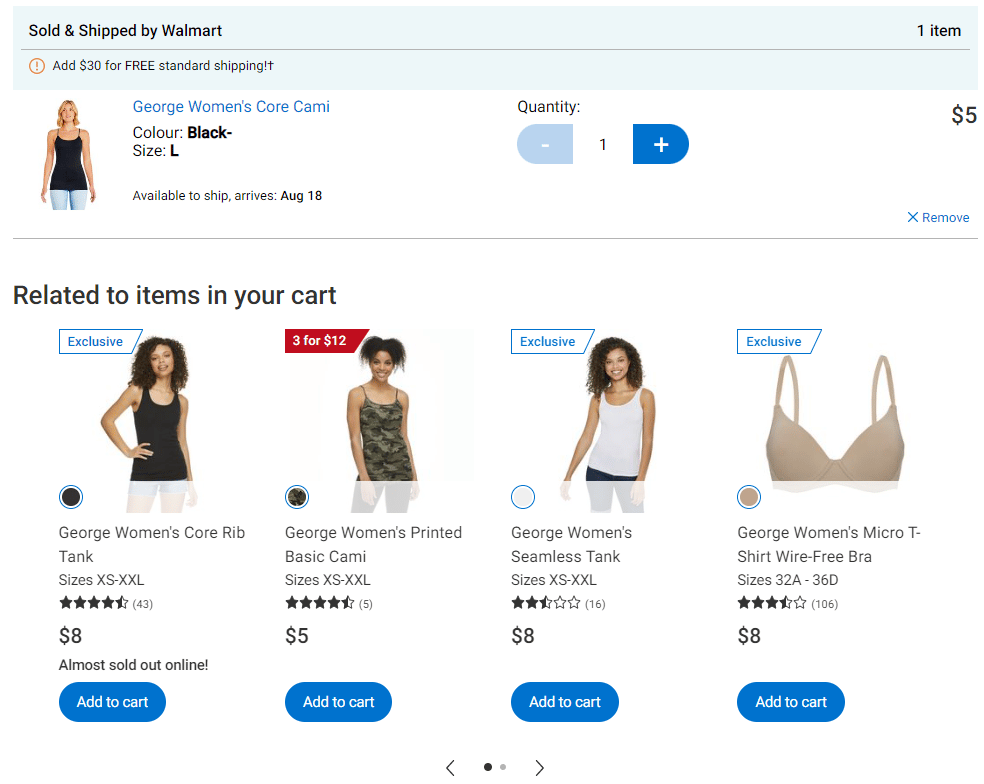Select the camo colour swatch for Printed Cami
The image size is (984, 784).
click(x=297, y=497)
